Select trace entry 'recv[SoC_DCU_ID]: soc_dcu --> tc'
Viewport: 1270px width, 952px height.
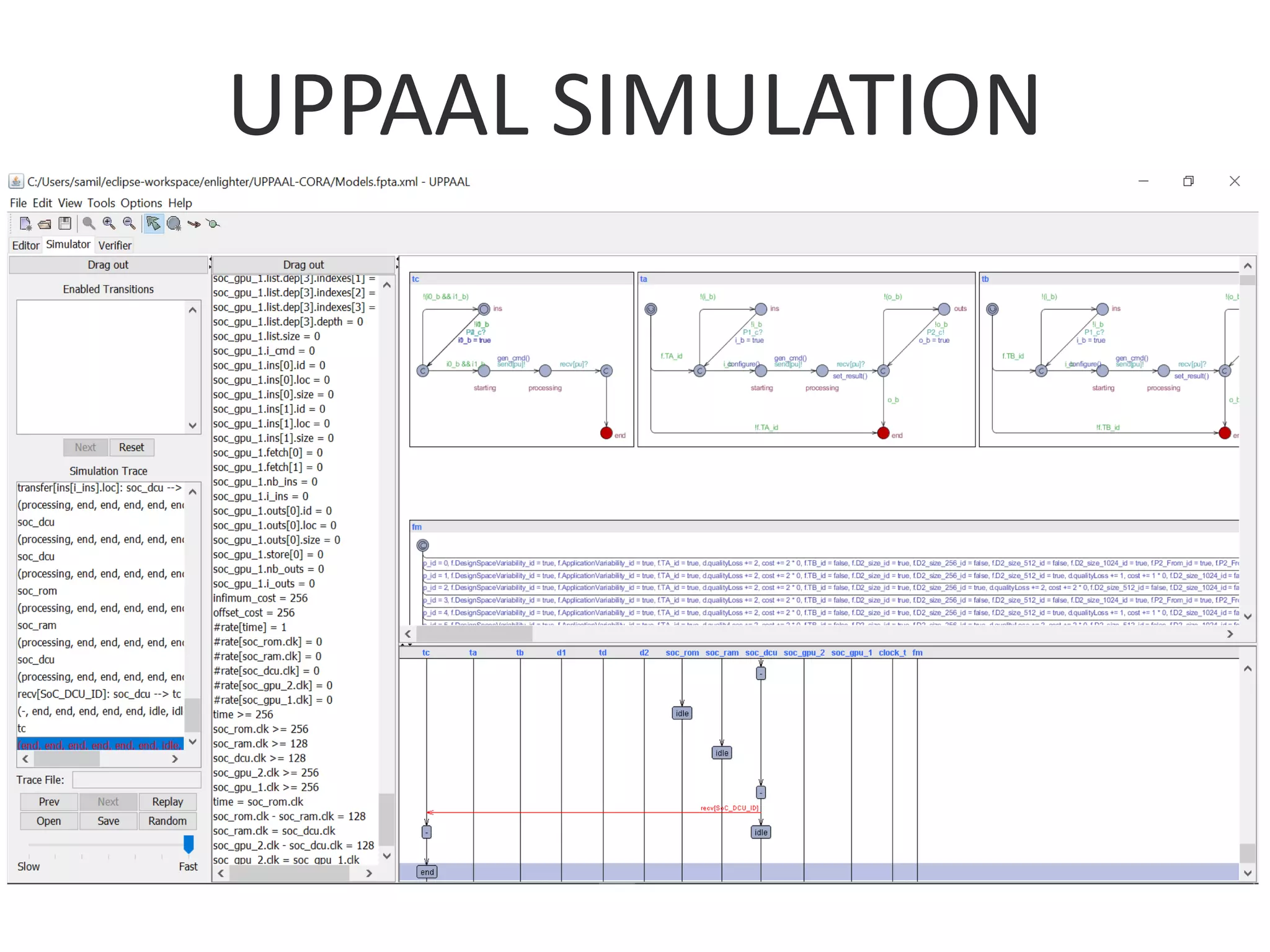[99, 694]
